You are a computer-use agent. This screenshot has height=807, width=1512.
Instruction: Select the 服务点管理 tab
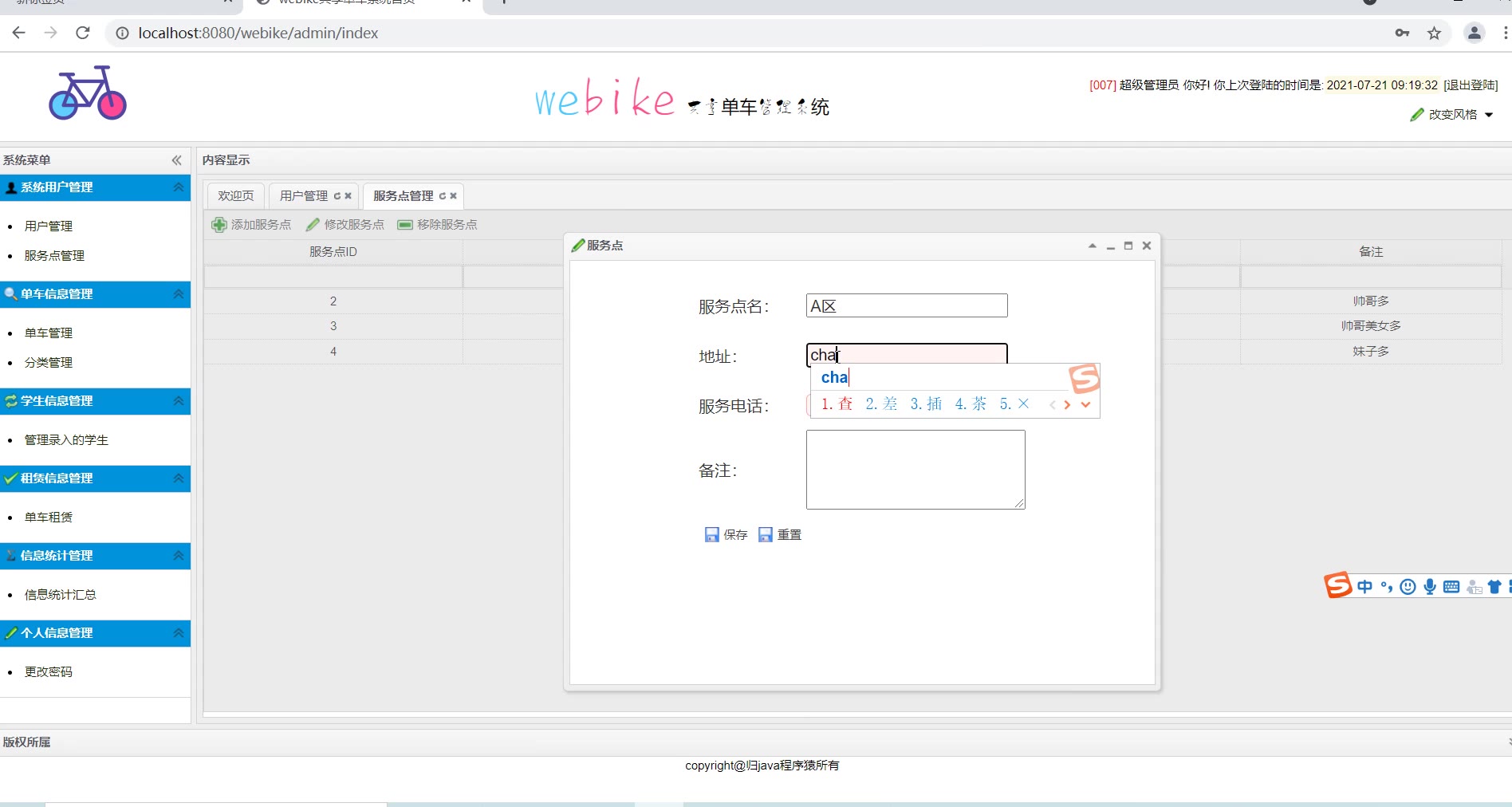(x=404, y=196)
